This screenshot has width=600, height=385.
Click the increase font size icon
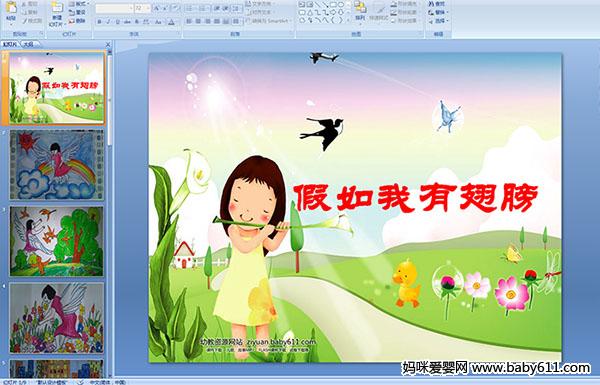pyautogui.click(x=157, y=8)
